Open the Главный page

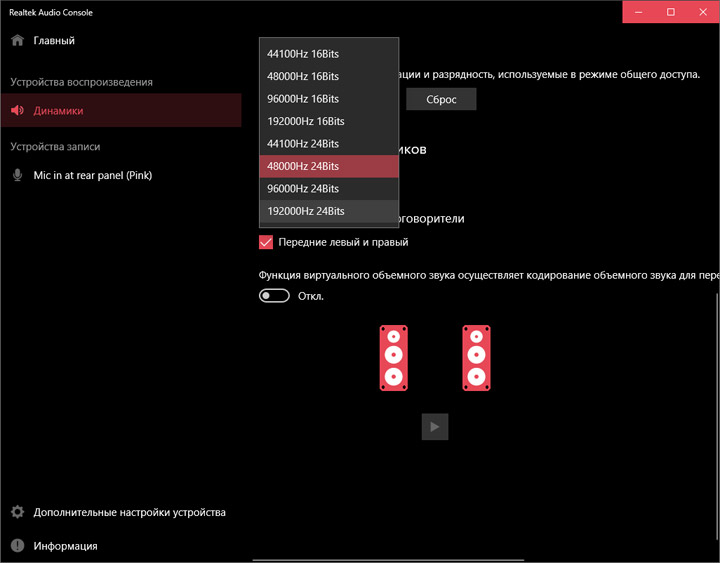(x=121, y=40)
